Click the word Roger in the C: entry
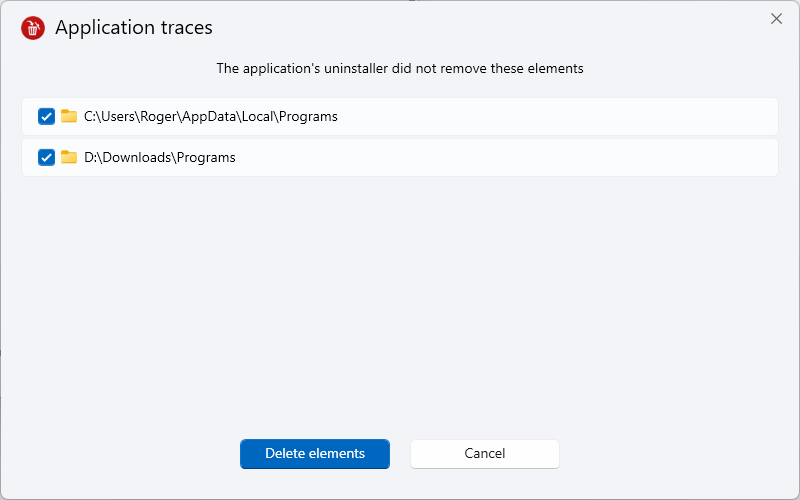800x500 pixels. (x=159, y=116)
